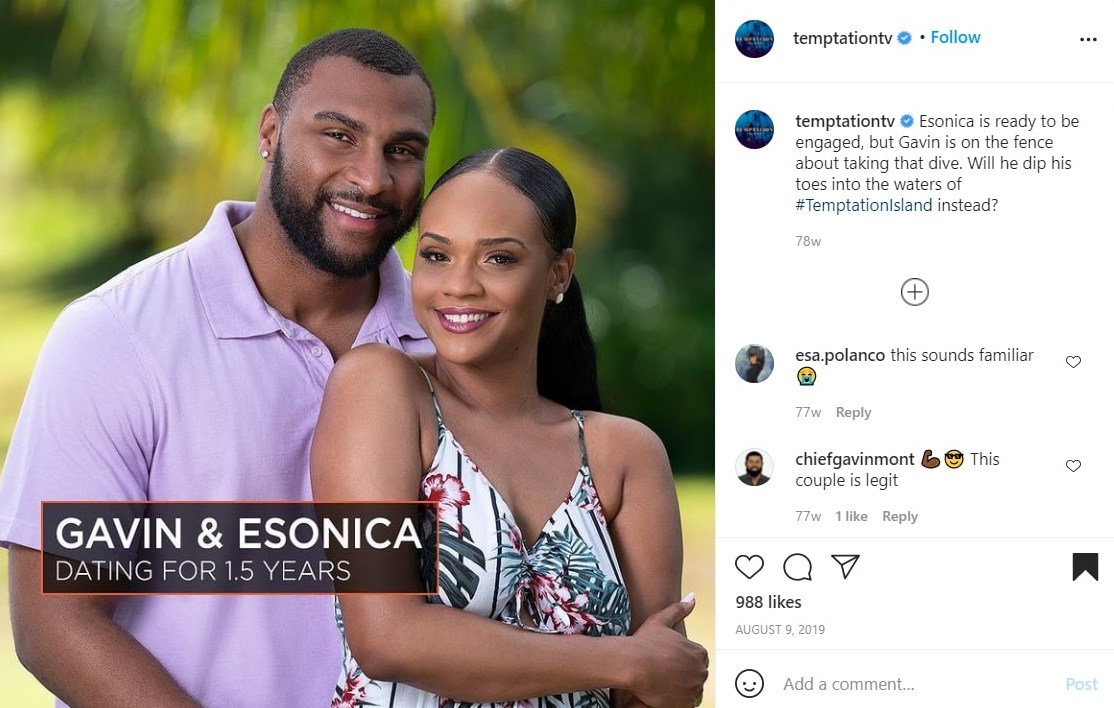Viewport: 1114px width, 708px height.
Task: Load more comments plus circle
Action: point(914,292)
